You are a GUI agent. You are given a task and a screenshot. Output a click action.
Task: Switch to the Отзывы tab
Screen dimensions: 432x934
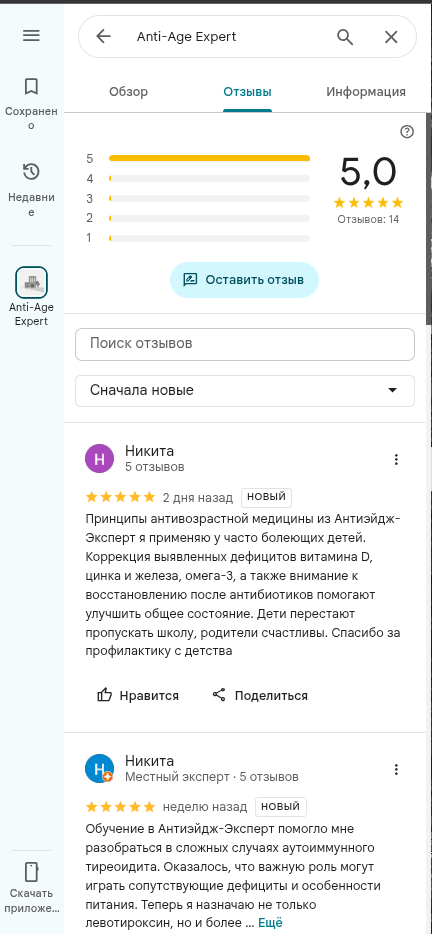coord(247,92)
